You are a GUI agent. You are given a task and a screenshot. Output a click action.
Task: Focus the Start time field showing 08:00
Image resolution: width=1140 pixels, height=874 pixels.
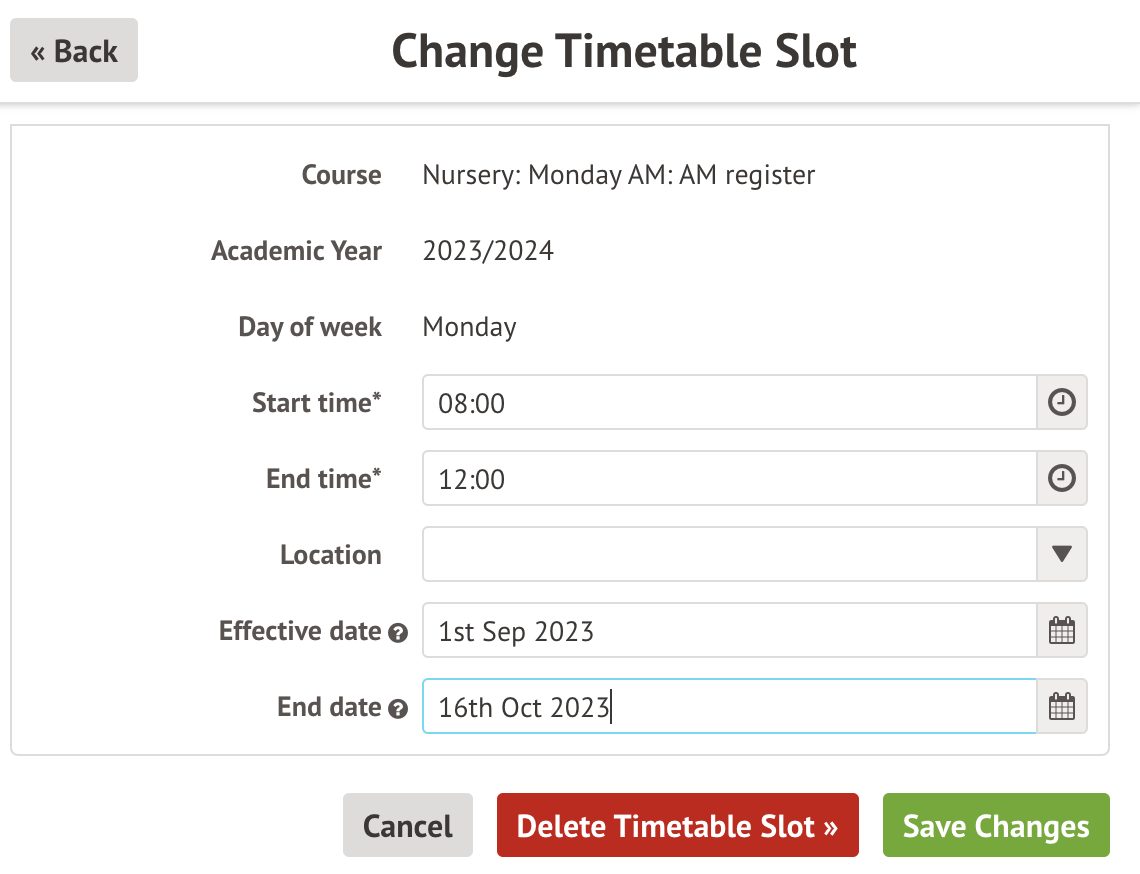(x=728, y=403)
